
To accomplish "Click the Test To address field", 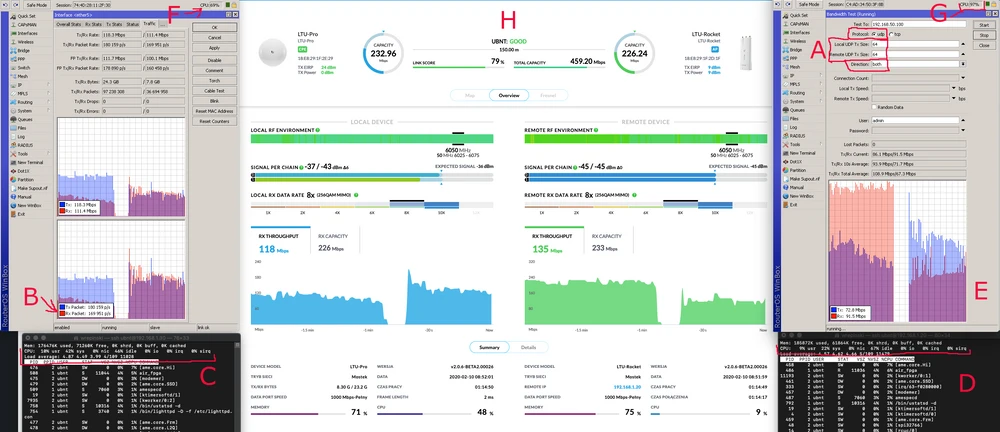I will 915,23.
